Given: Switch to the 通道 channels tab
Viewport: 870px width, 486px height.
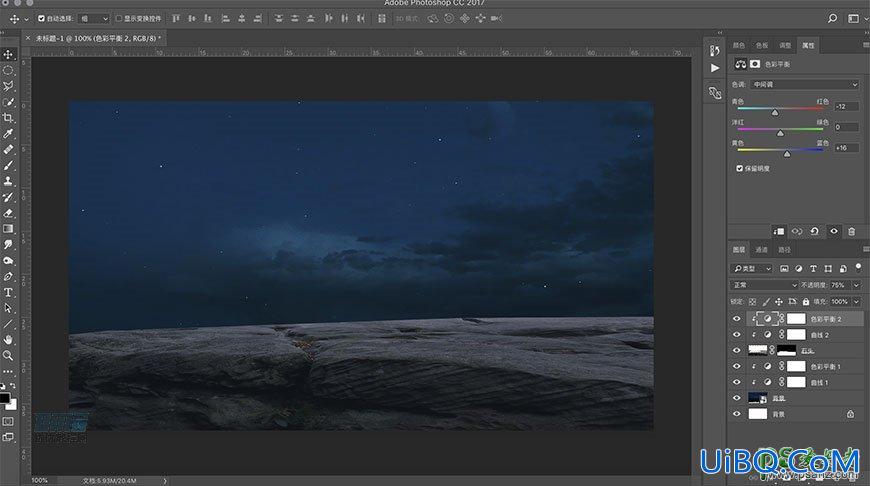Looking at the screenshot, I should coord(761,250).
